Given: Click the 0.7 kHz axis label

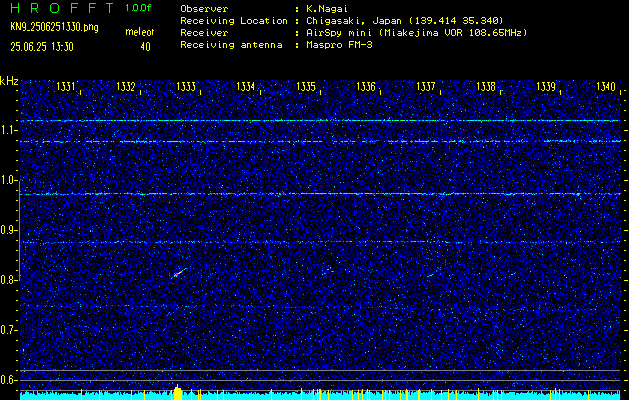Looking at the screenshot, I should point(8,330).
